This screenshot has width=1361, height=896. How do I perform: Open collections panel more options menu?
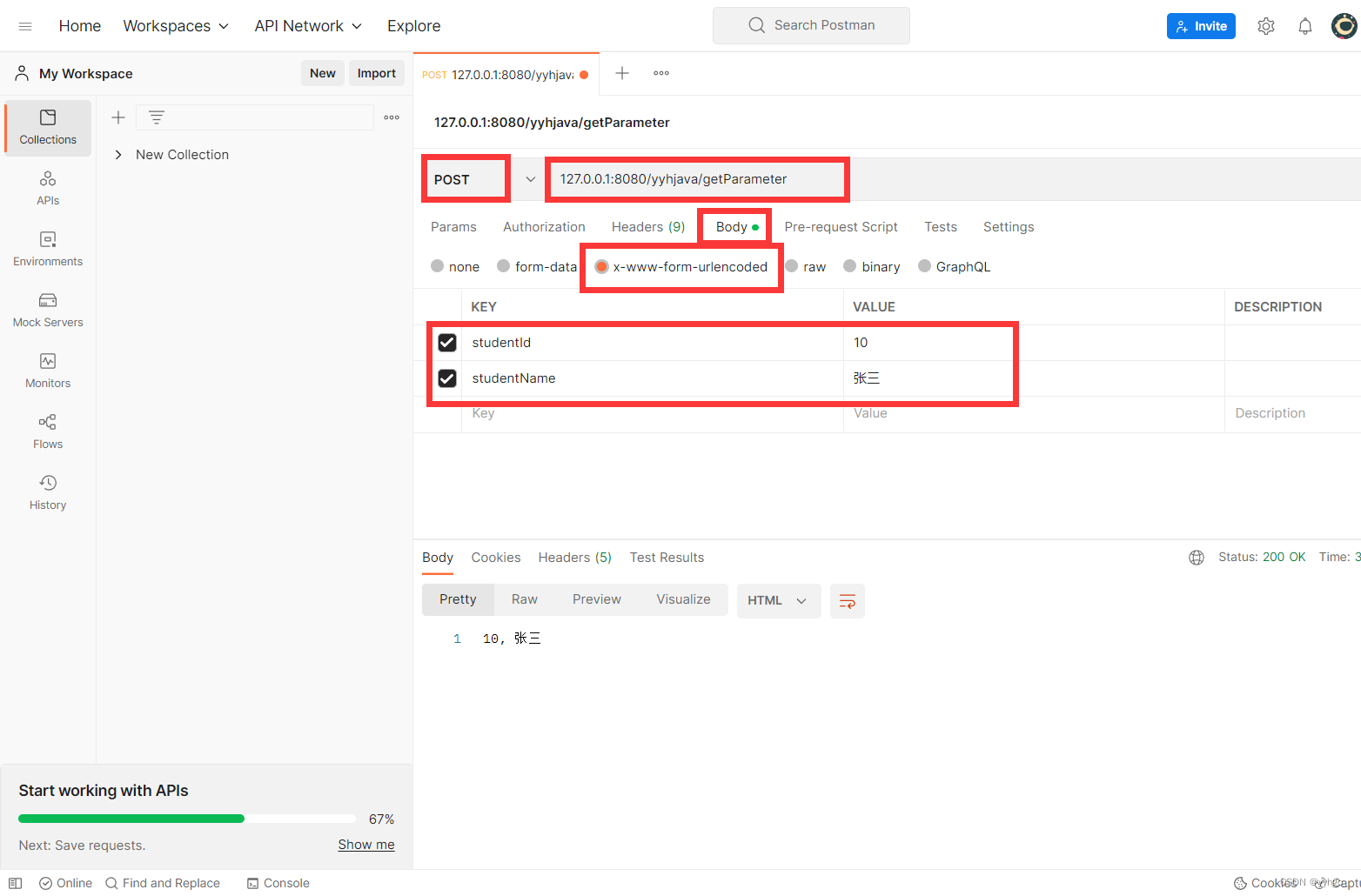[392, 117]
